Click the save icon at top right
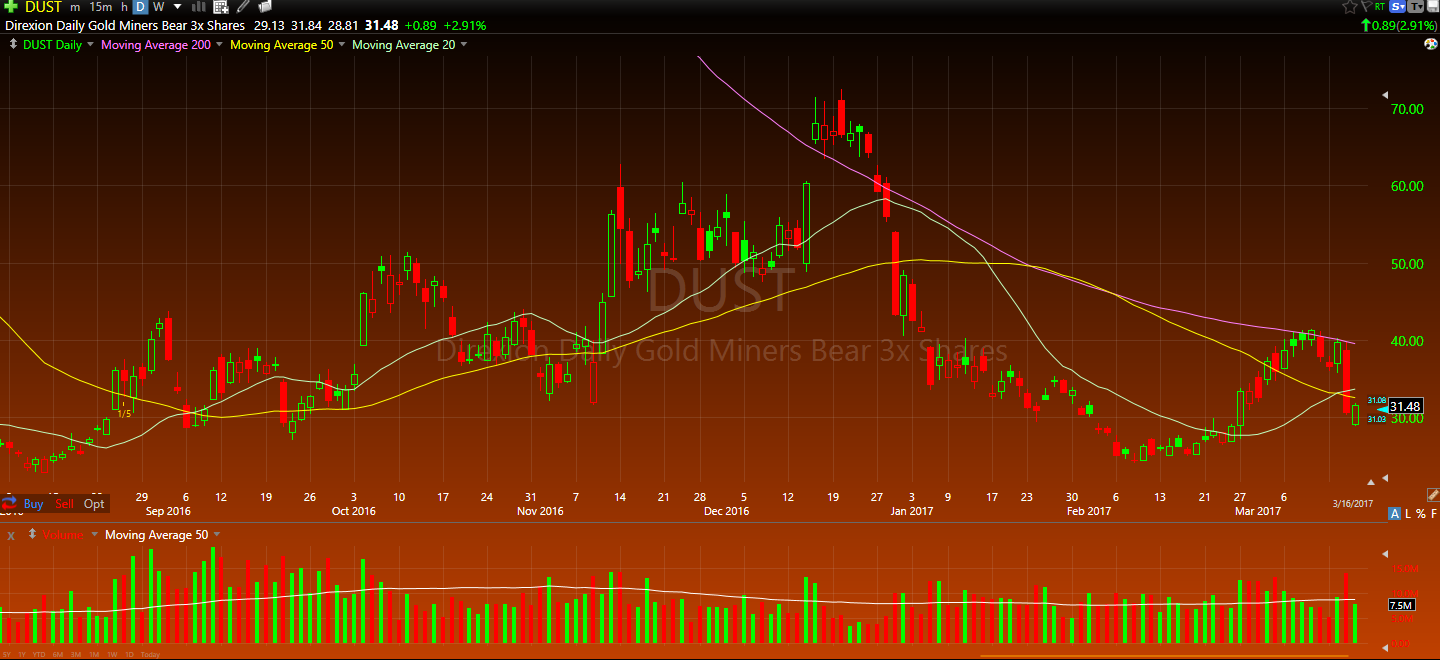 pyautogui.click(x=1432, y=6)
